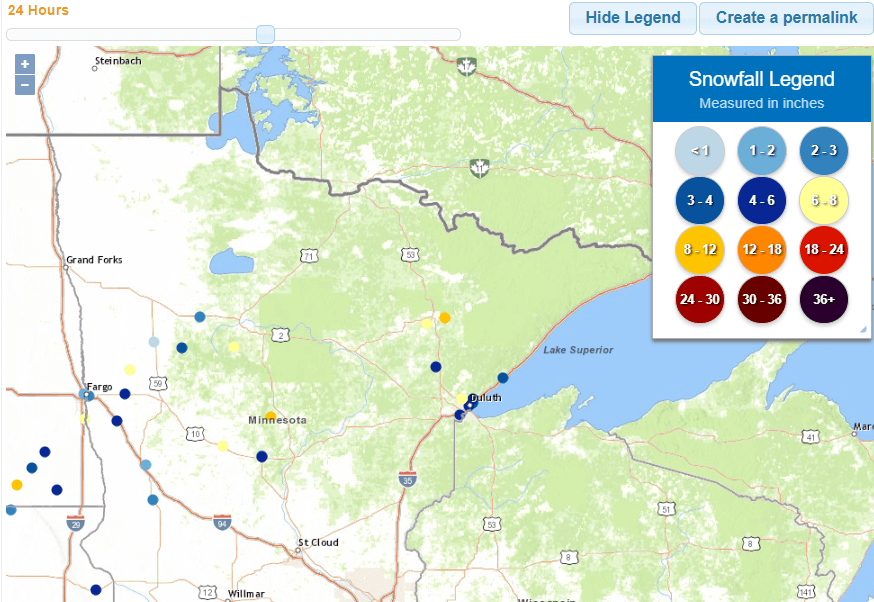This screenshot has height=602, width=874.
Task: Click the '30 - 36' dark red swatch
Action: click(761, 299)
